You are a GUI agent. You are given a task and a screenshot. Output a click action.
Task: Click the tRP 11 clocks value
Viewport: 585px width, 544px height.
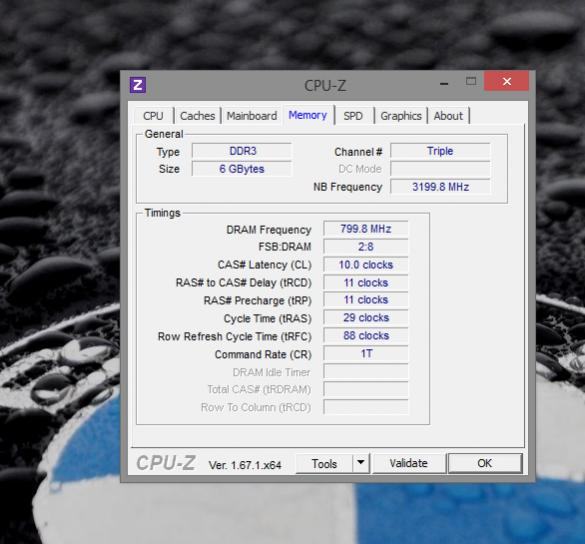coord(366,300)
